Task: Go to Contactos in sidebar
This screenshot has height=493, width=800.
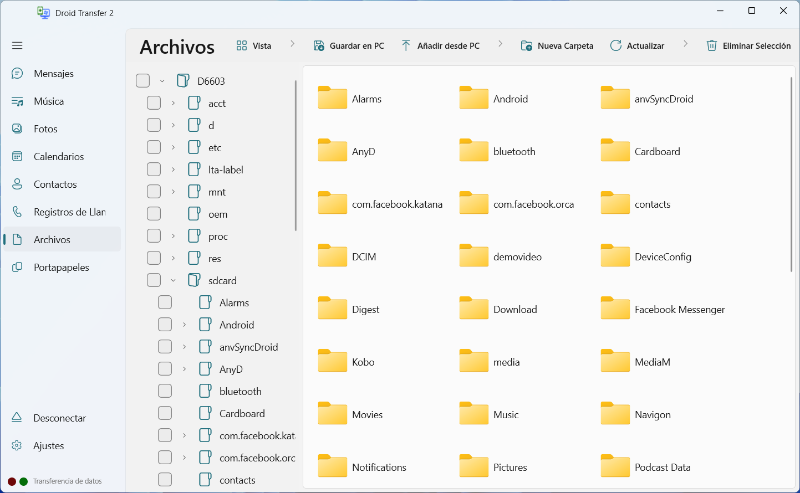Action: point(62,184)
